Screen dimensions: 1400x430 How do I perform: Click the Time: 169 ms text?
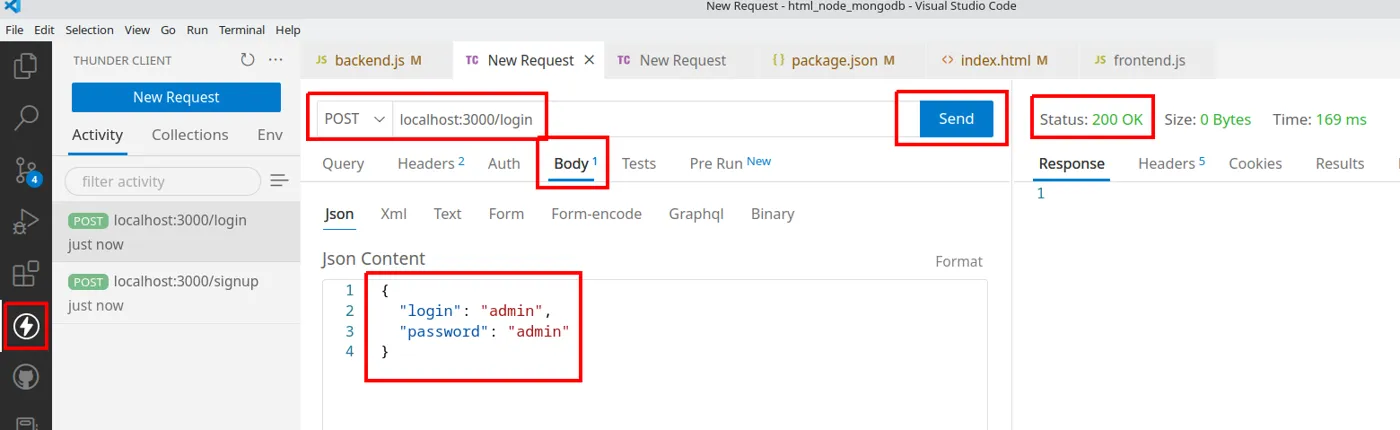pyautogui.click(x=1319, y=119)
